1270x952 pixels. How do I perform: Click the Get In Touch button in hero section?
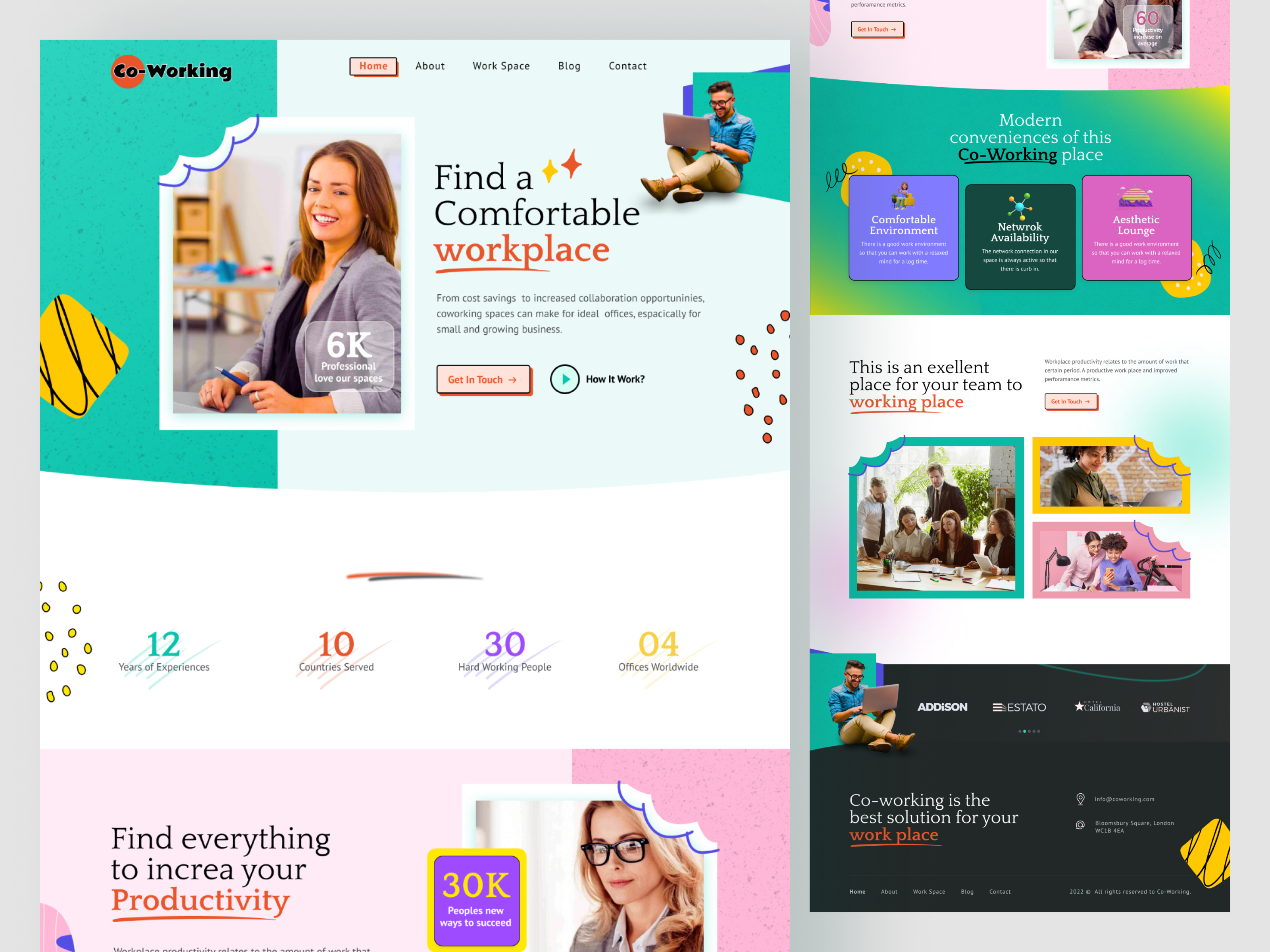[485, 378]
